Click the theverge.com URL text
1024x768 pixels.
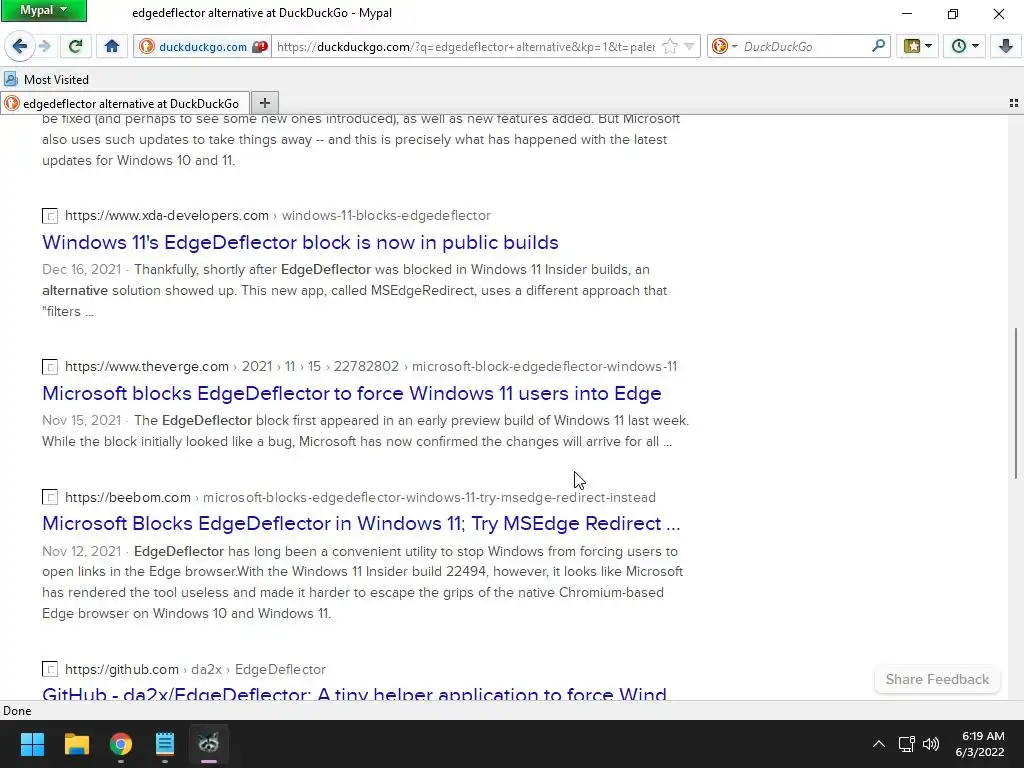[x=147, y=366]
